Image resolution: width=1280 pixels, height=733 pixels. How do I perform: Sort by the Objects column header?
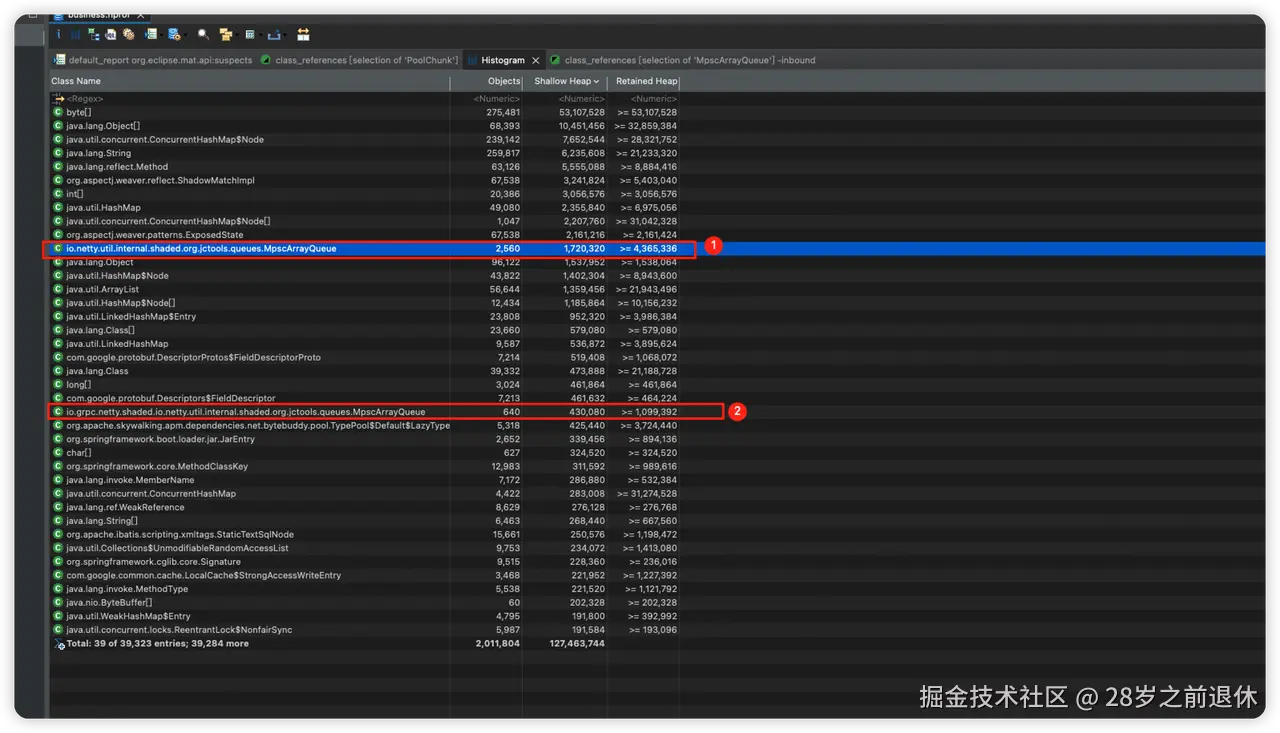(x=486, y=81)
